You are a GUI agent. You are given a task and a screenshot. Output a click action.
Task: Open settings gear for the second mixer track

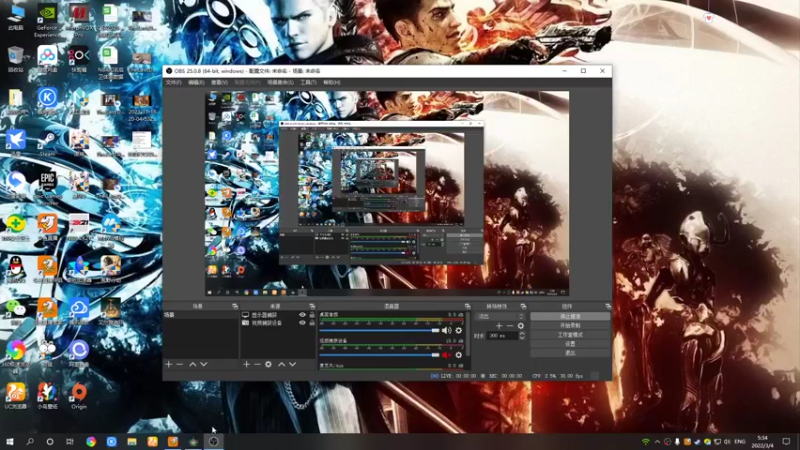click(459, 355)
